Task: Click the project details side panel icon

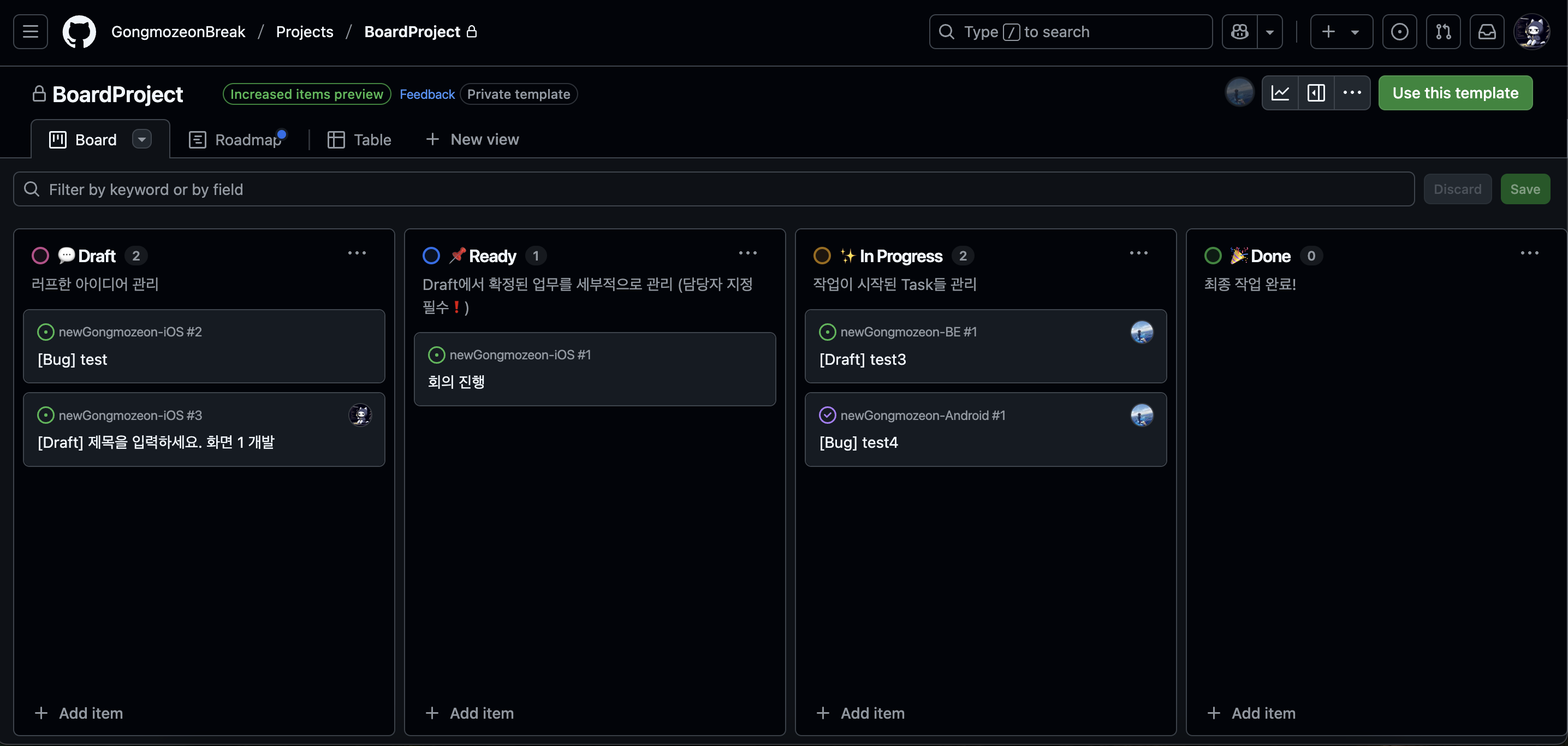Action: (x=1316, y=93)
